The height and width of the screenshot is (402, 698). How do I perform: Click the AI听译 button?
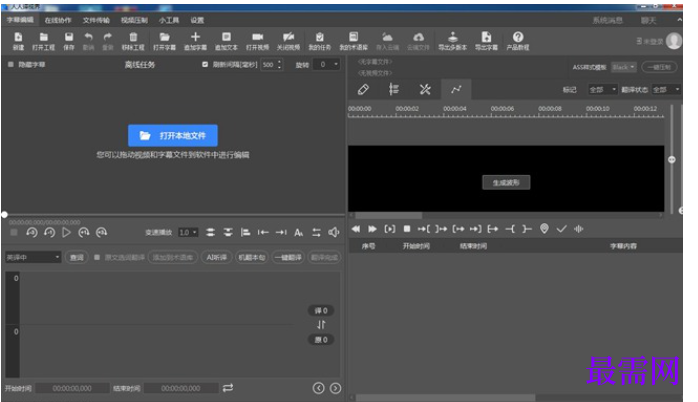coord(216,257)
